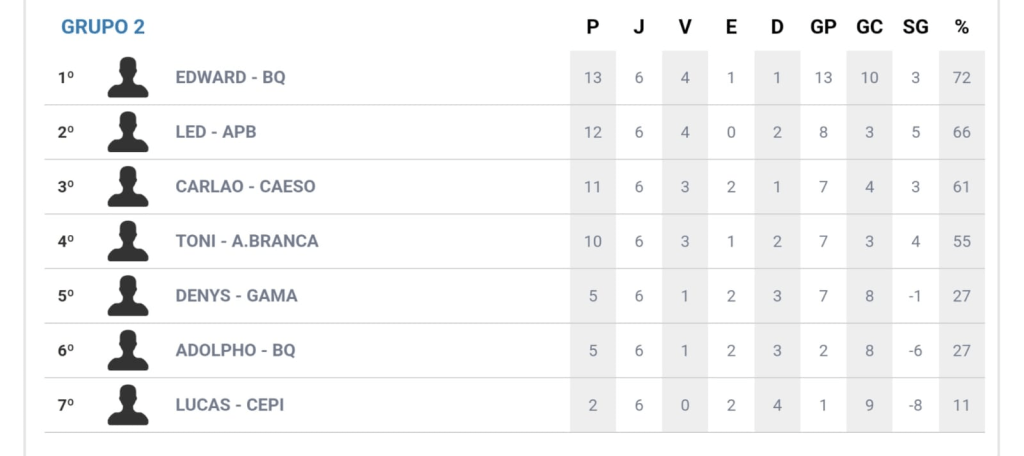
Task: Select the CARLAO - CAESO name
Action: pyautogui.click(x=245, y=187)
